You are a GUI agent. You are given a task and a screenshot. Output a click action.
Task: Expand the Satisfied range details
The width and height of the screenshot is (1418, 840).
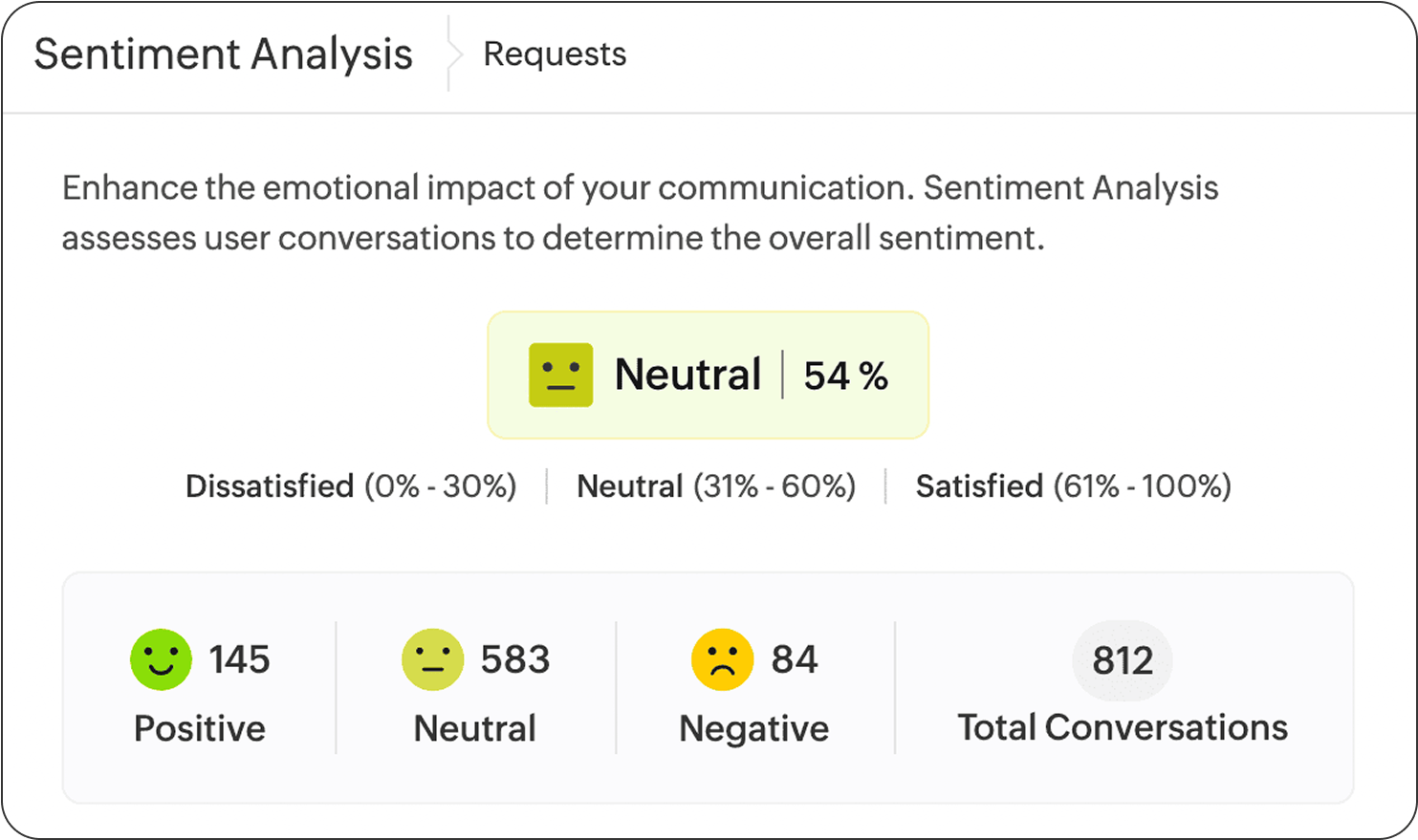tap(1074, 486)
